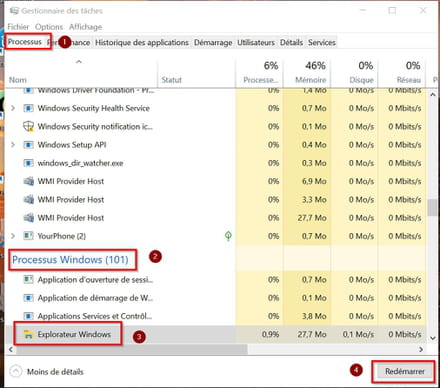Open the Fichier menu

(x=18, y=27)
